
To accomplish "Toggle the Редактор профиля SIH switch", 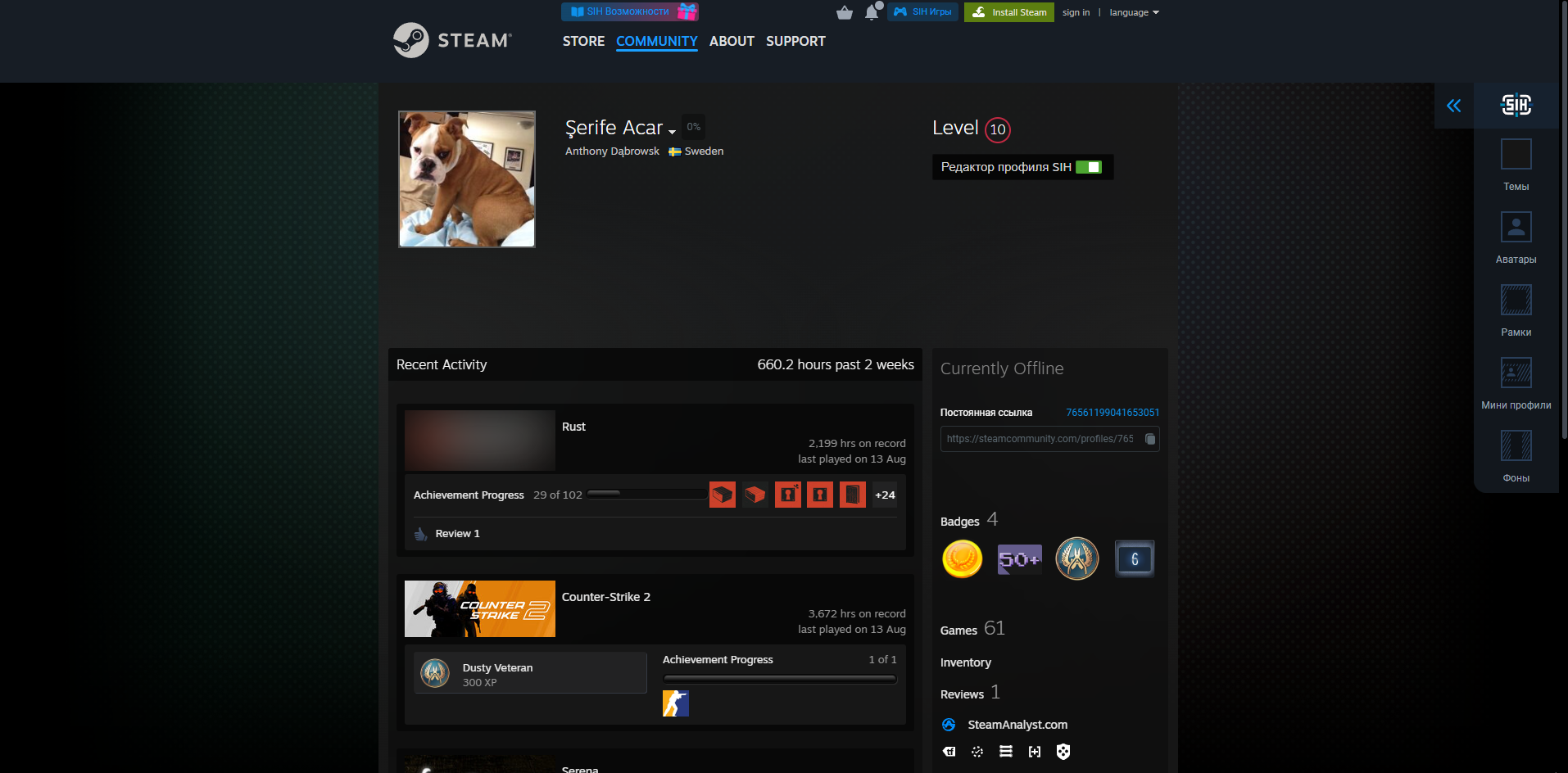I will coord(1089,167).
